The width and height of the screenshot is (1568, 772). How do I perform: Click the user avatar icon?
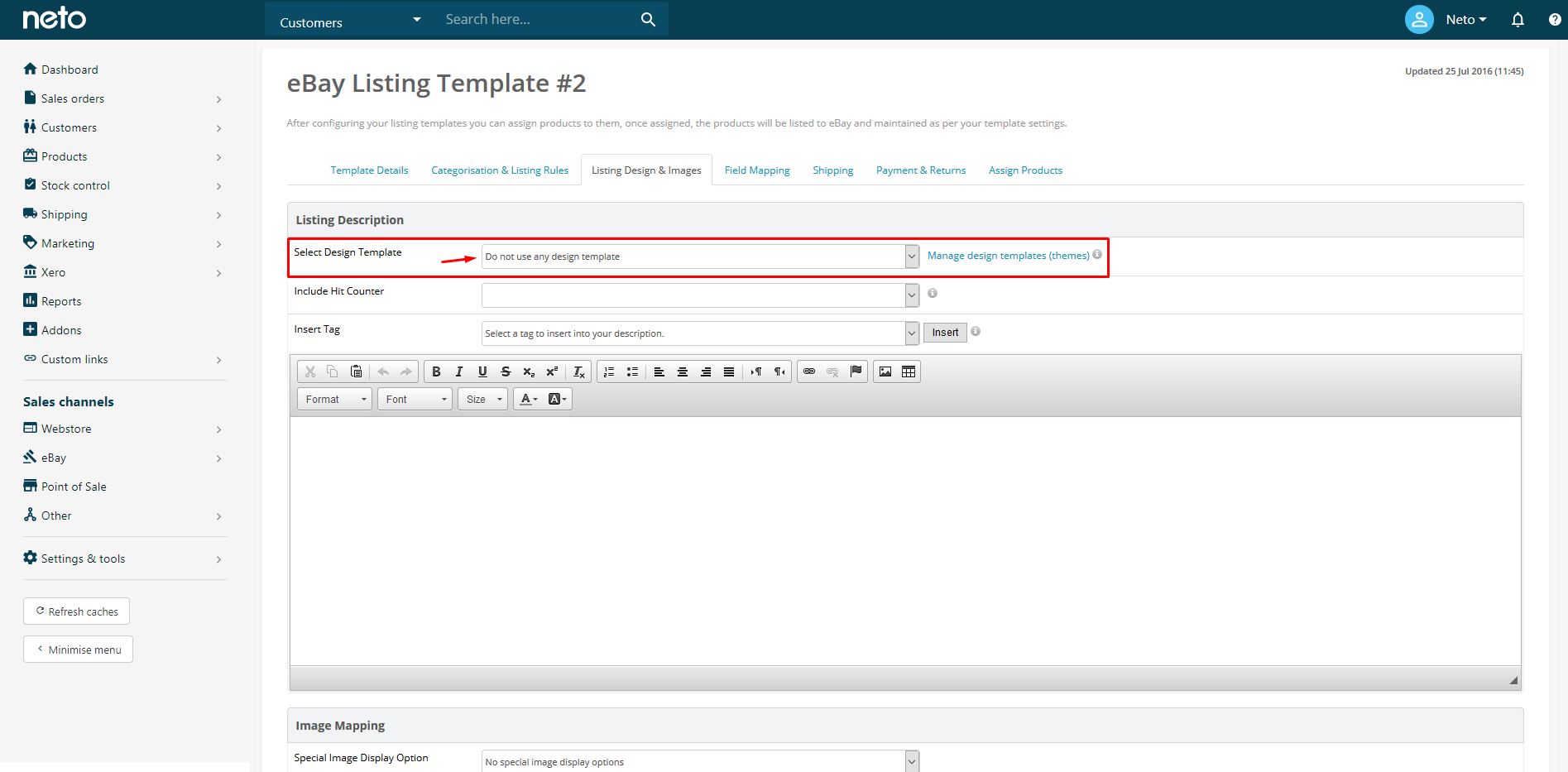(1419, 19)
